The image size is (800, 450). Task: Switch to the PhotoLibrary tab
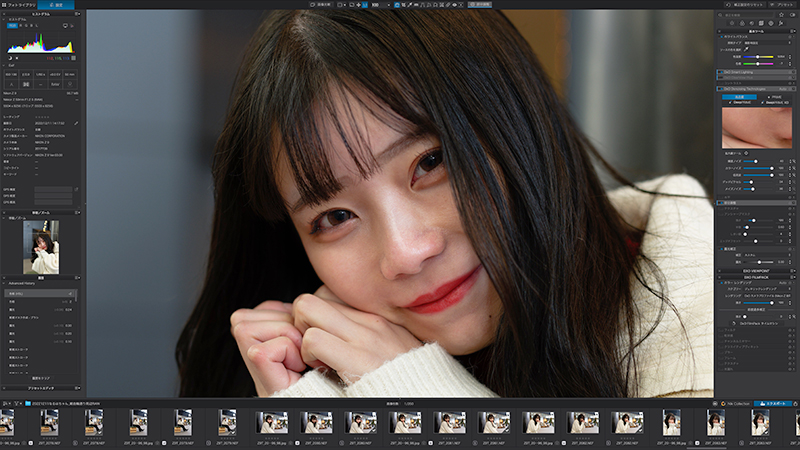tap(18, 5)
